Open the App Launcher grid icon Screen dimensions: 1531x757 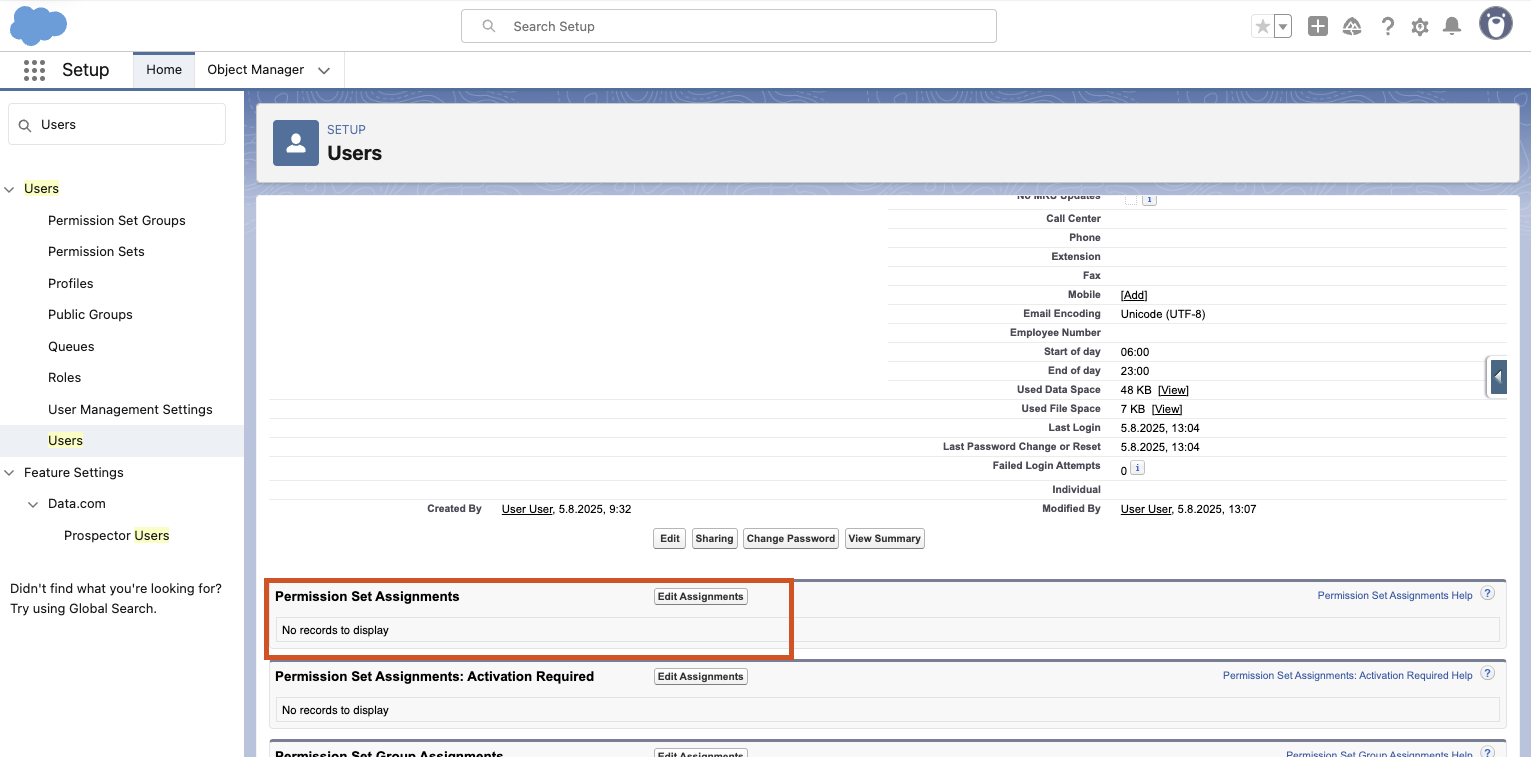click(34, 70)
